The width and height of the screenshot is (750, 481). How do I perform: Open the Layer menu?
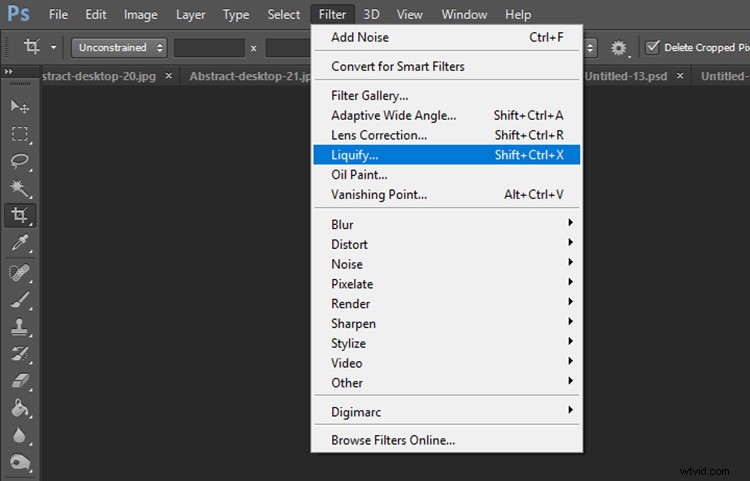(190, 15)
